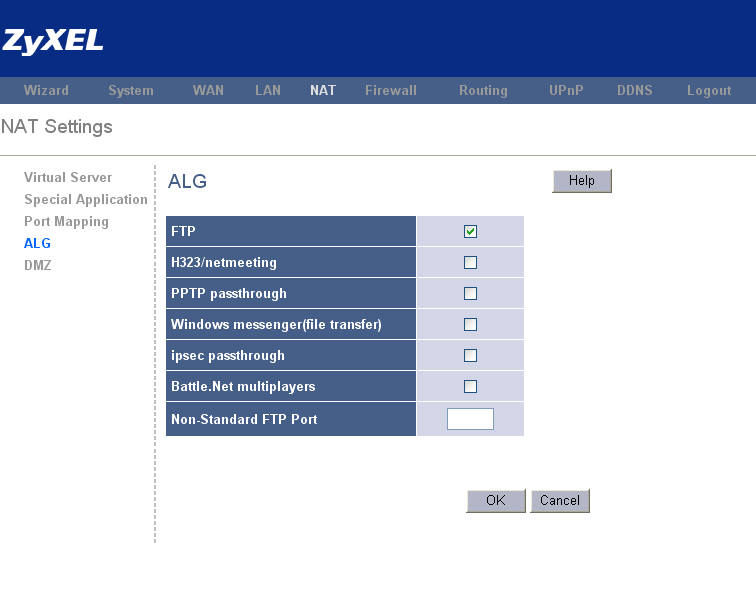Open the Wizard menu
The width and height of the screenshot is (756, 603).
(46, 91)
